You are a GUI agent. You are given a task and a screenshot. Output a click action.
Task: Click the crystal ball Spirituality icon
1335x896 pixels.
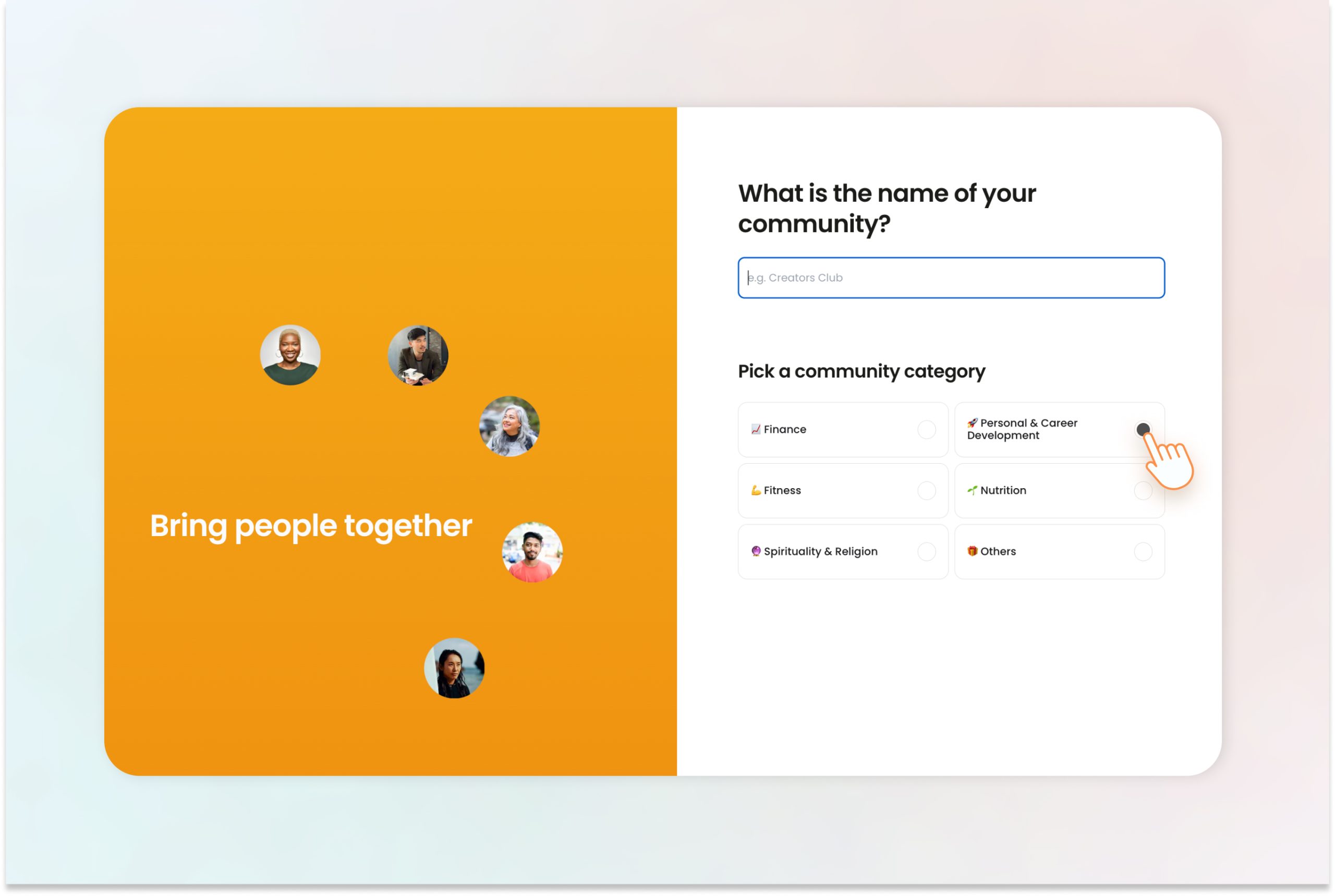(755, 551)
